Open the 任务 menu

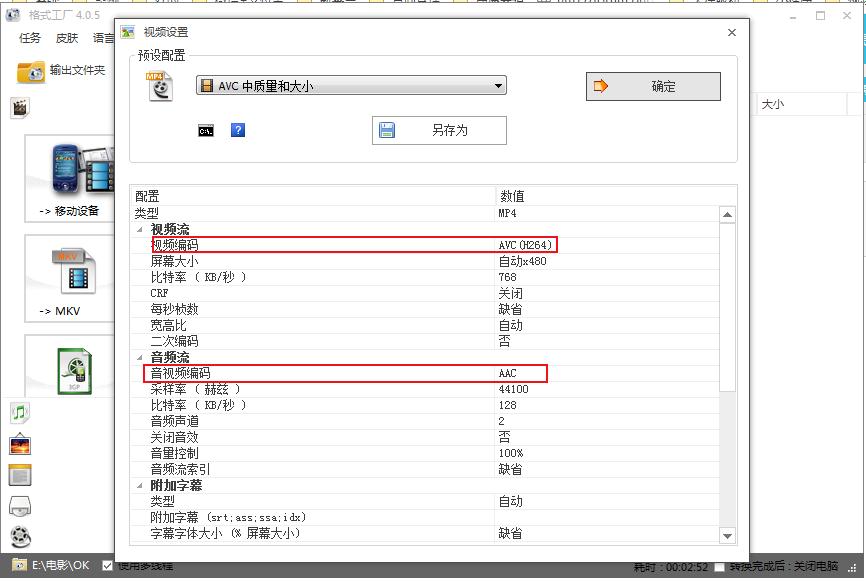coord(30,38)
